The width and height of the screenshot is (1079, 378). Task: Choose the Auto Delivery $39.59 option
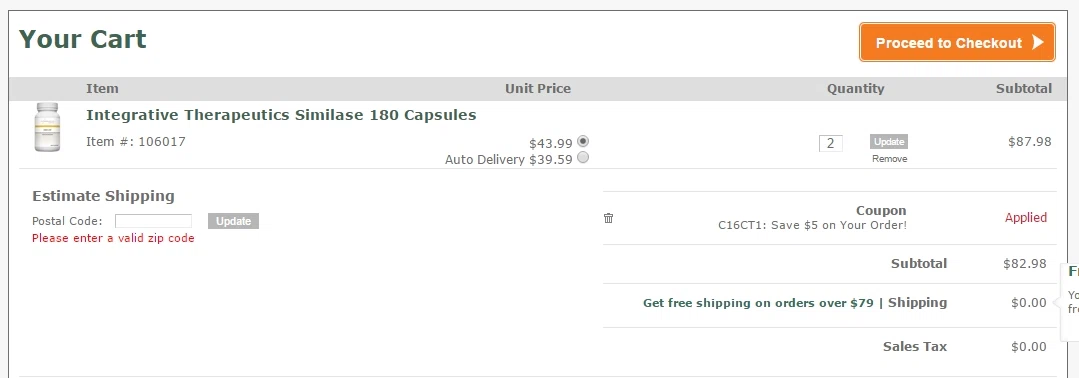583,158
